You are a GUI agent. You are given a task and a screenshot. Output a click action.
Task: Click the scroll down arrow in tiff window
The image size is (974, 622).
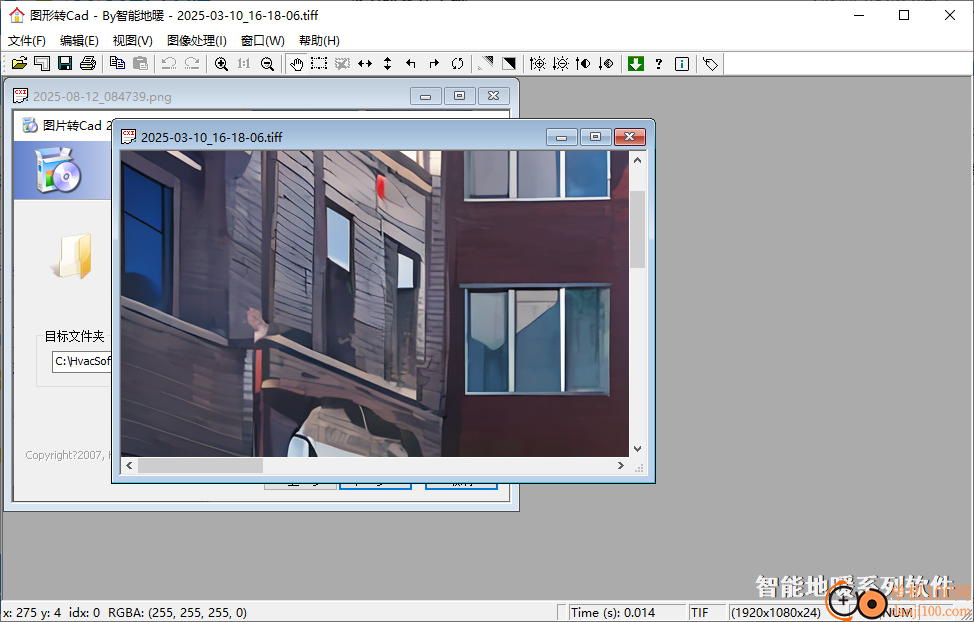pos(637,449)
